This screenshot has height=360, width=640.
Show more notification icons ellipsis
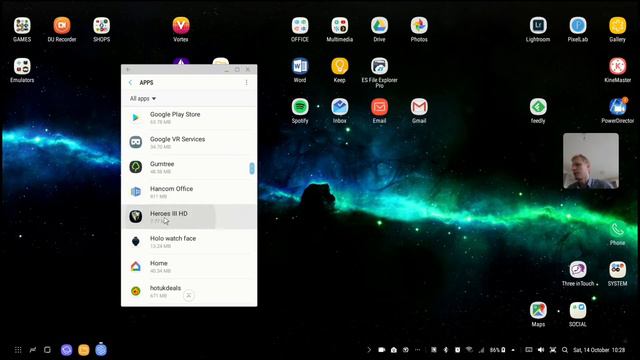click(417, 350)
